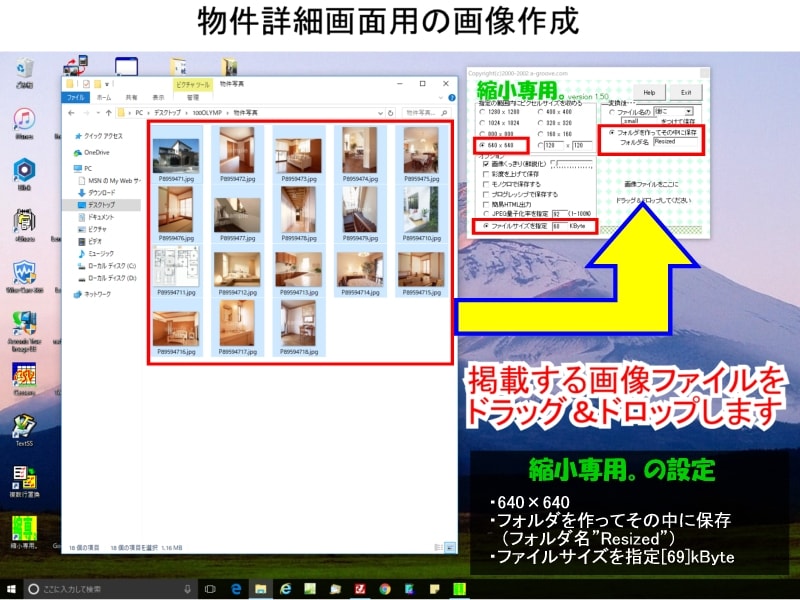Select the 160 x 160 size radio

pos(541,134)
